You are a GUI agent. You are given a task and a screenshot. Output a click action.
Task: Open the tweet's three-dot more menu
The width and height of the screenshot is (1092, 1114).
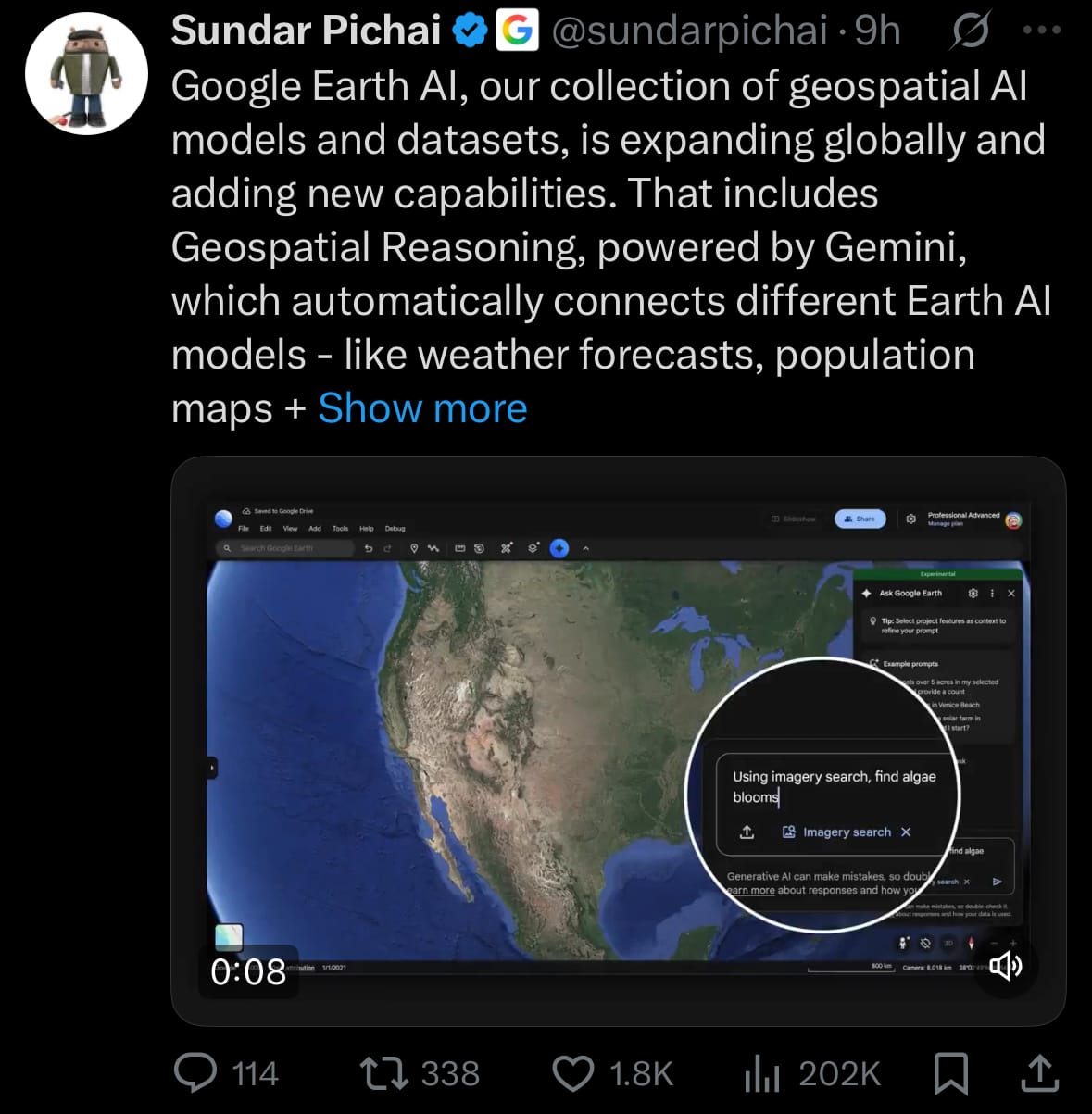pyautogui.click(x=1042, y=31)
